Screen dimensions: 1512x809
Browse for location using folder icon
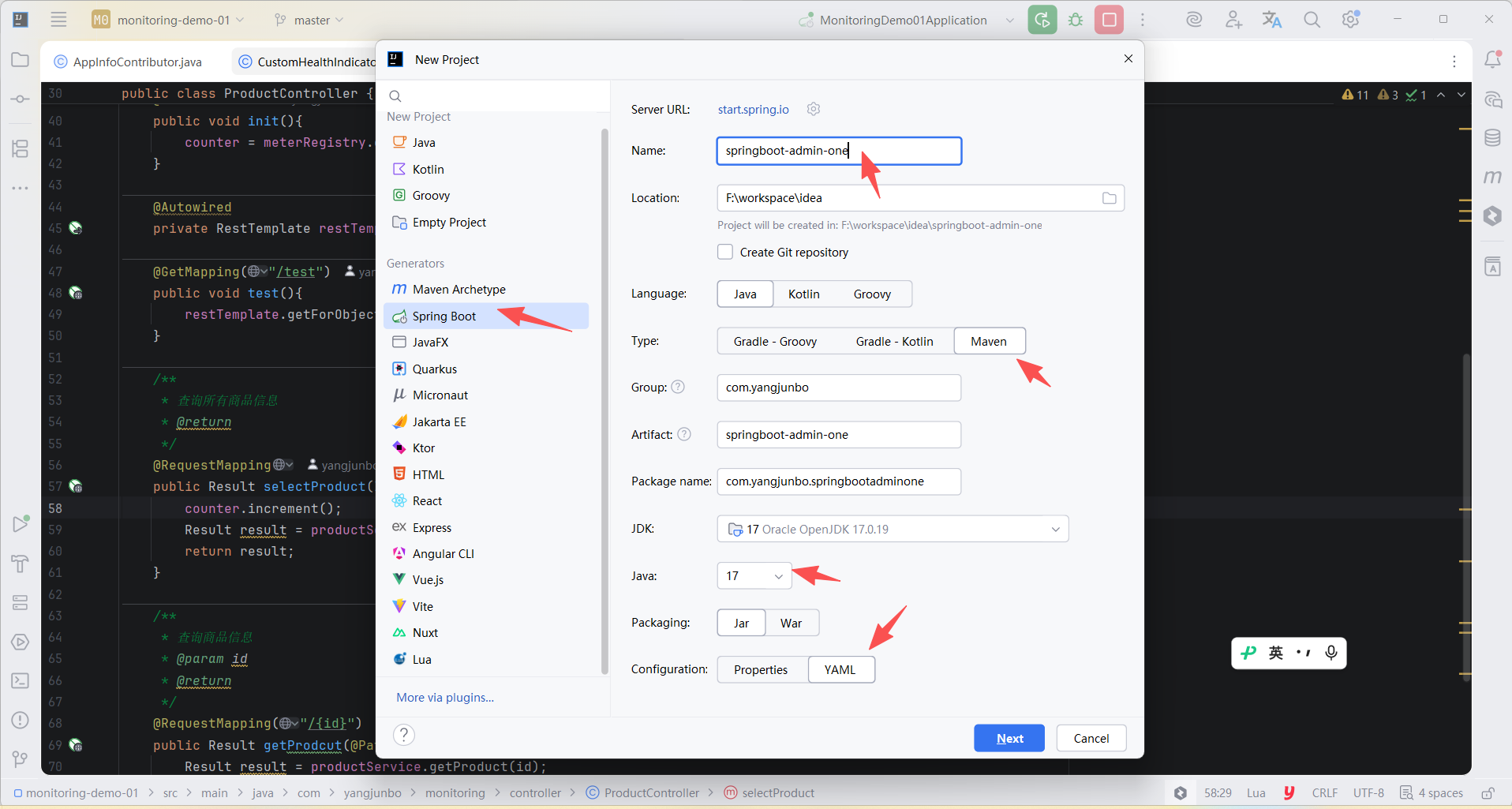click(1109, 198)
